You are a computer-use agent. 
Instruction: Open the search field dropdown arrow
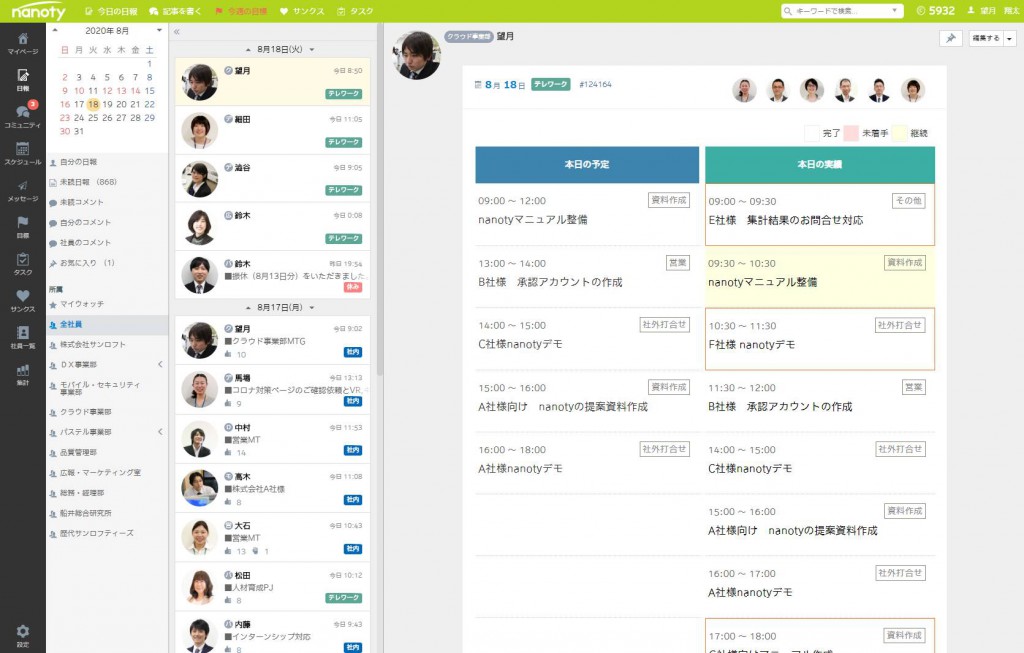(x=895, y=11)
